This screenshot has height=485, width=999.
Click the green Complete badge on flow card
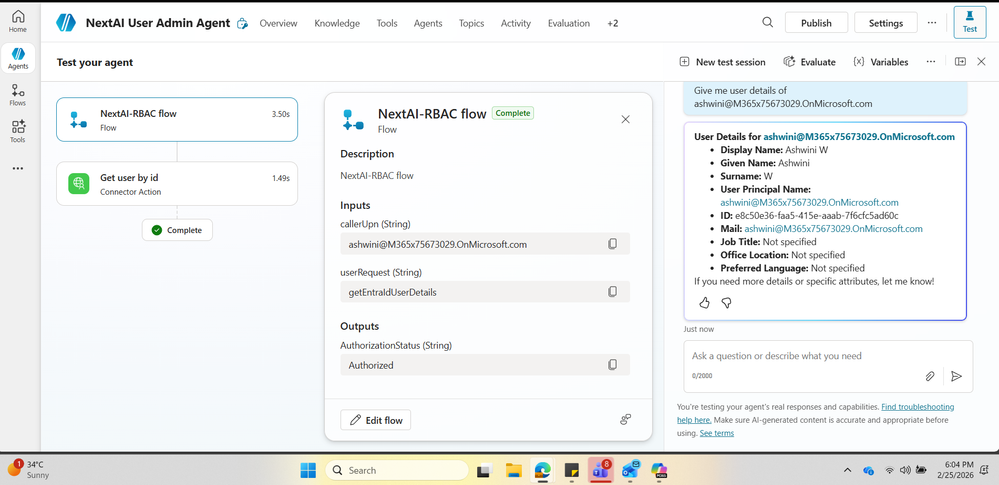tap(513, 113)
